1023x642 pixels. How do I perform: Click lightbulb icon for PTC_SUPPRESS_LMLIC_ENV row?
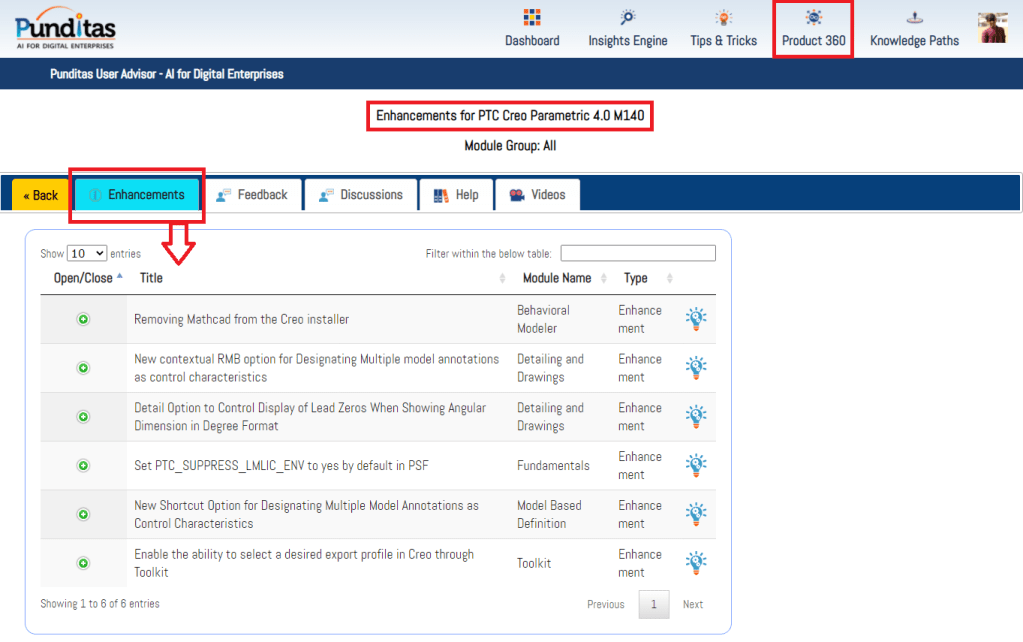pos(696,465)
